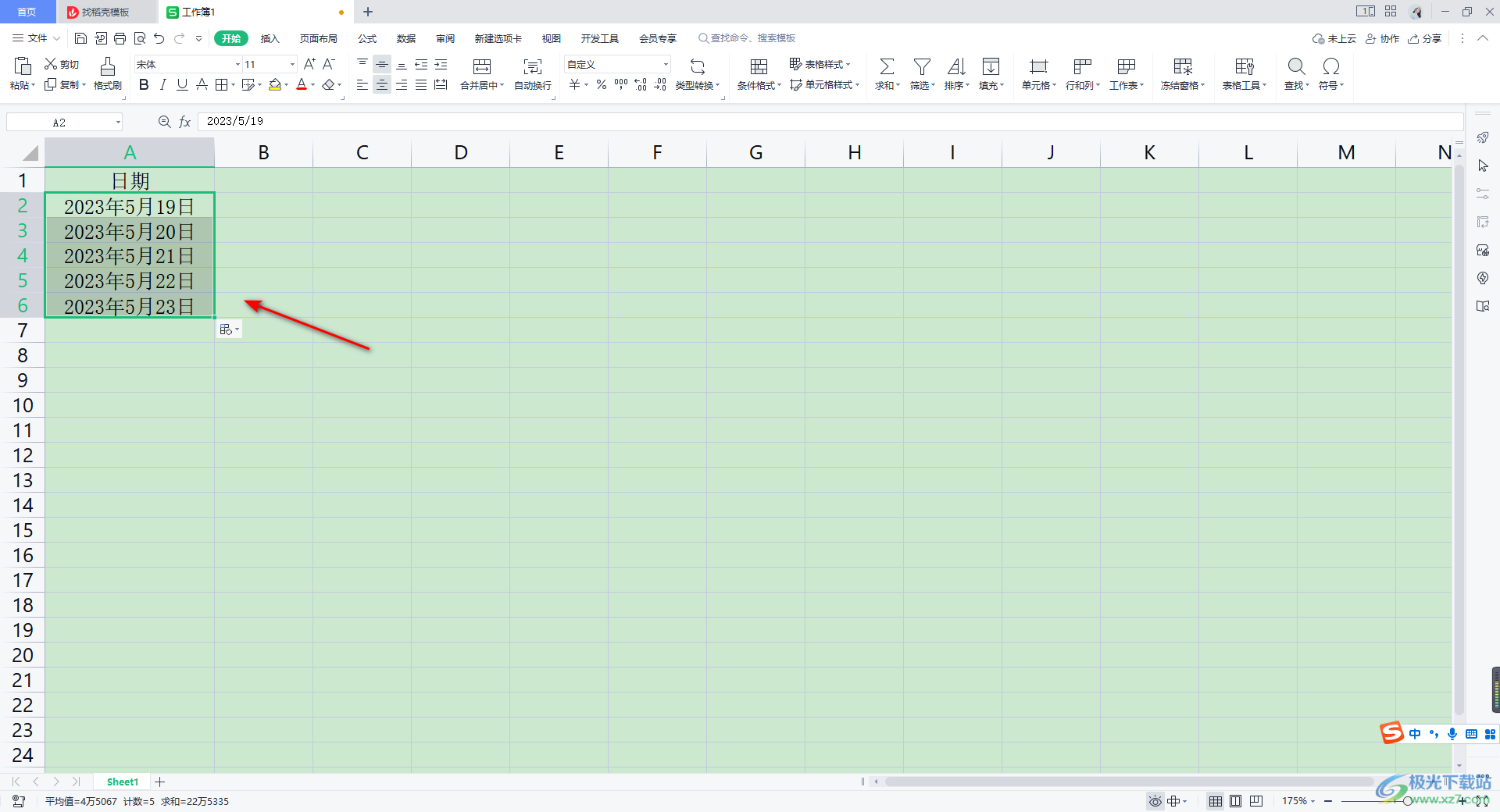Click the currency format (¥) icon
Viewport: 1500px width, 812px height.
click(x=574, y=84)
